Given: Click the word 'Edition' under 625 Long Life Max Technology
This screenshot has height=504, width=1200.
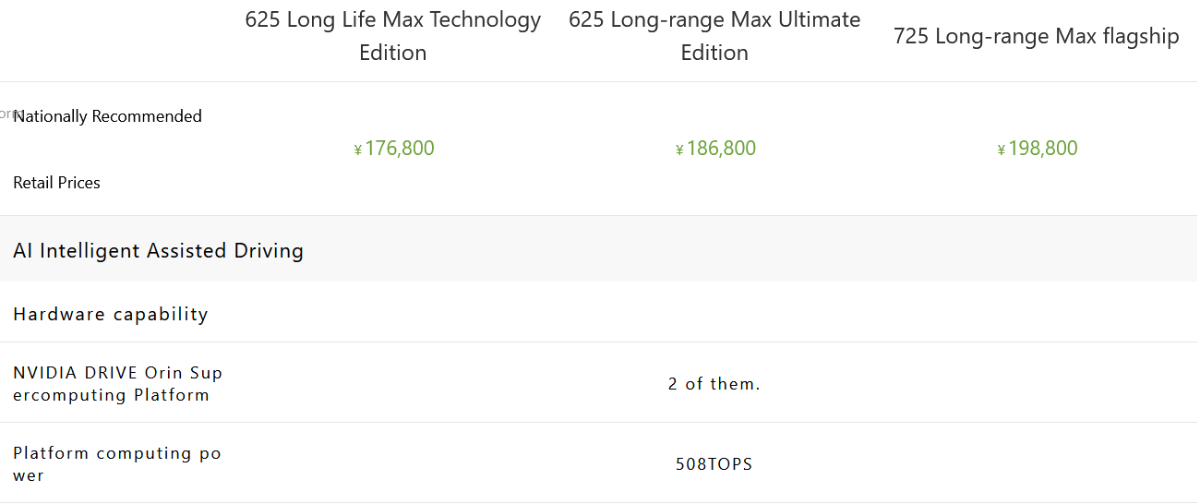Looking at the screenshot, I should 393,53.
